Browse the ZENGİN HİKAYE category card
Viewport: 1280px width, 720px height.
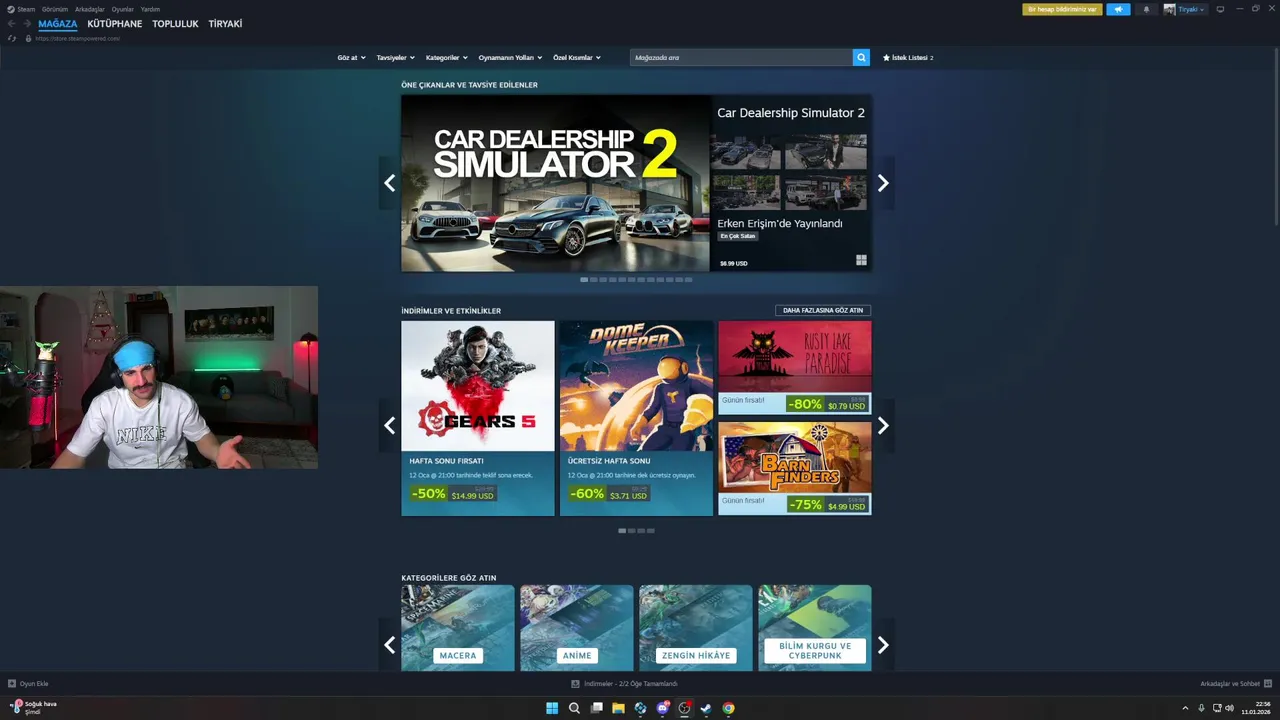tap(696, 628)
